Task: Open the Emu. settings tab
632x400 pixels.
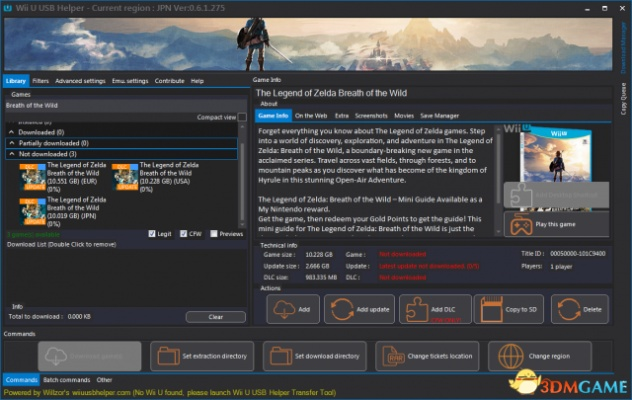Action: [130, 81]
